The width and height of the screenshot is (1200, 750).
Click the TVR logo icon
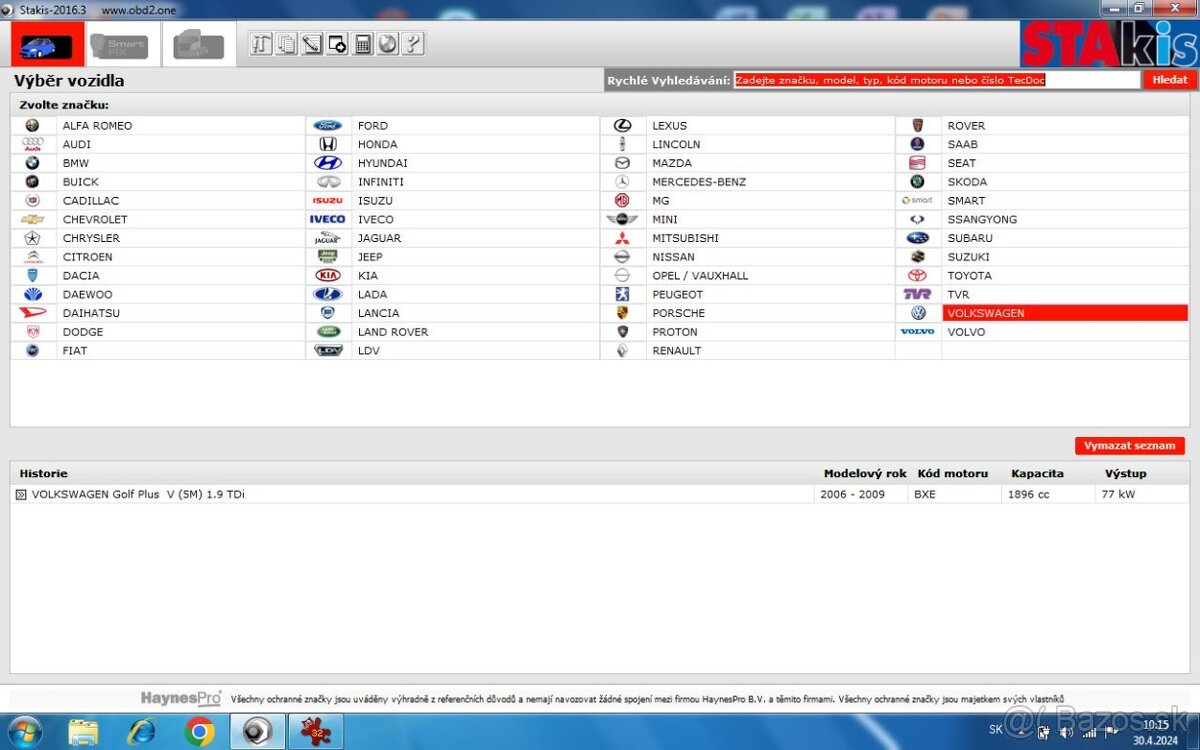(x=917, y=294)
